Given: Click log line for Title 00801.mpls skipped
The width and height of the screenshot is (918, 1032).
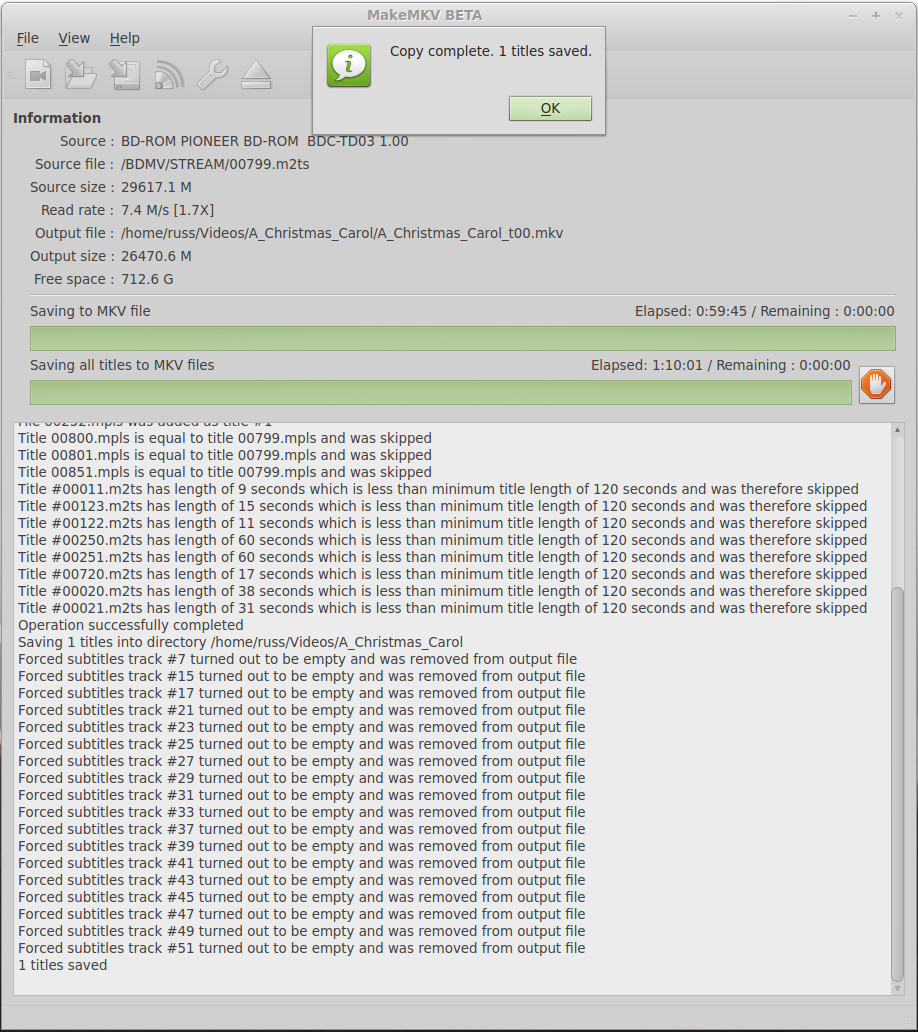Looking at the screenshot, I should [225, 455].
